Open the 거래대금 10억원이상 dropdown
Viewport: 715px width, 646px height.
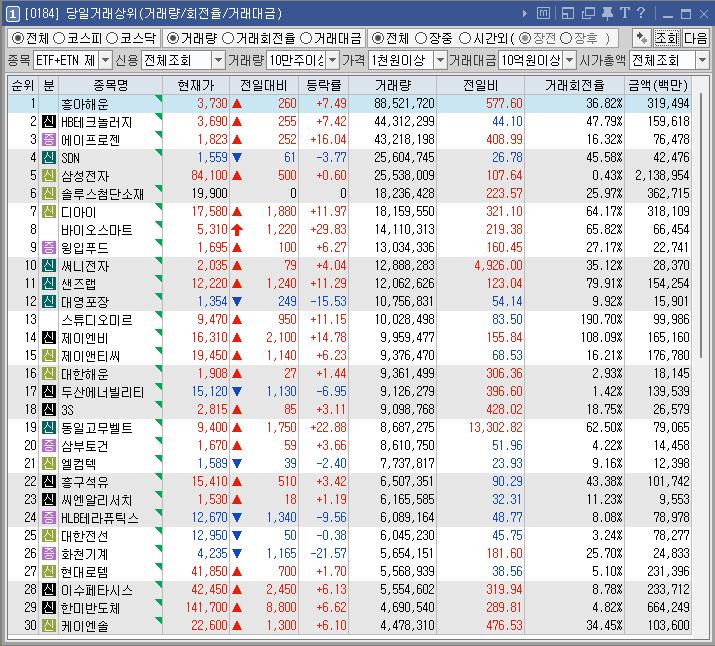tap(570, 60)
